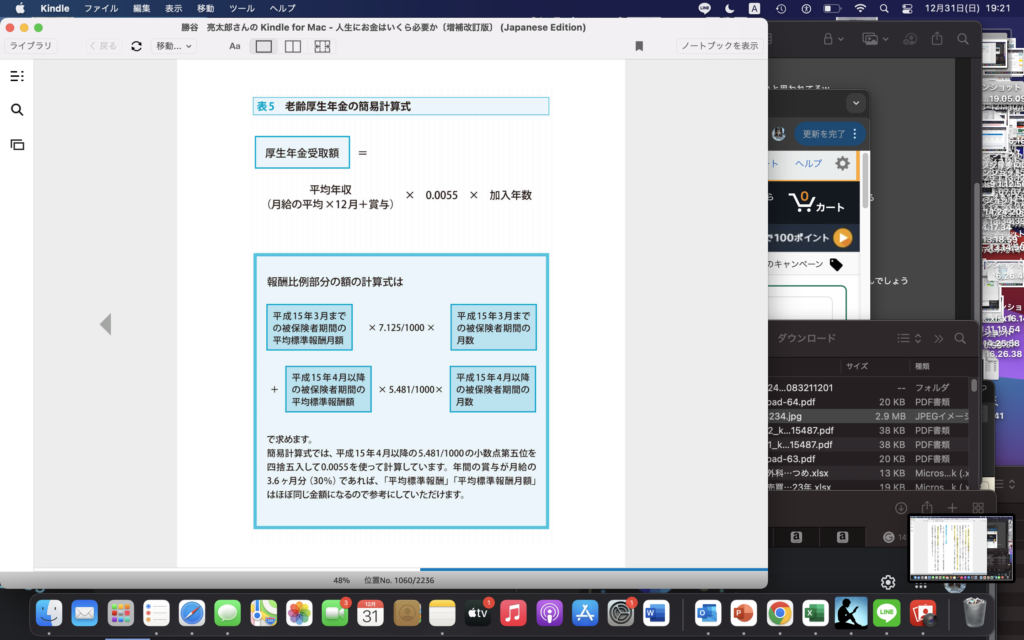Switch to two-column page view

293,46
